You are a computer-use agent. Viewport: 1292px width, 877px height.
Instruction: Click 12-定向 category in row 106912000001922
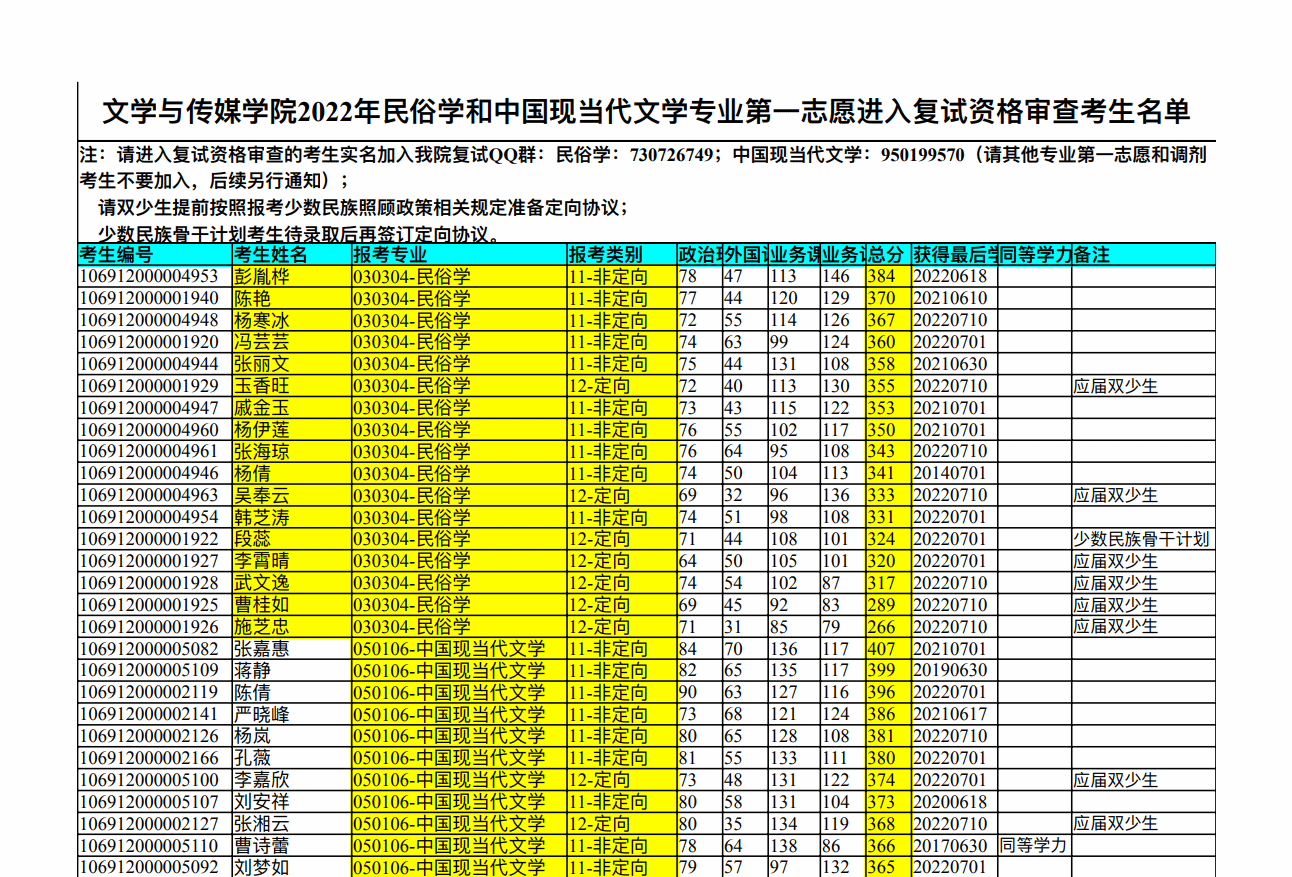(621, 539)
